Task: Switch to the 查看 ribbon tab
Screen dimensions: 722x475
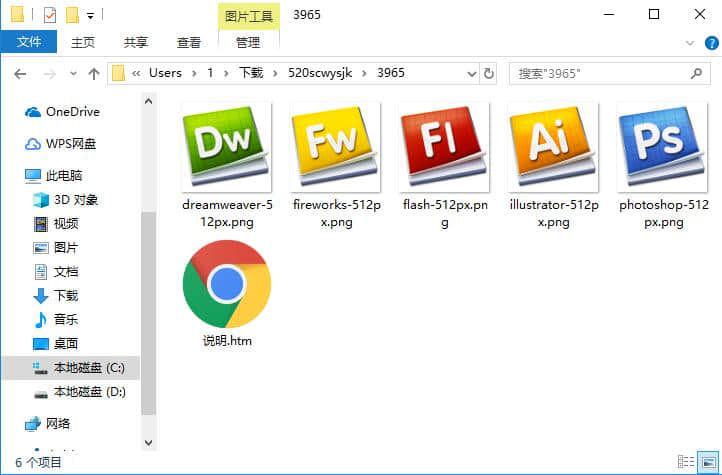Action: point(189,42)
